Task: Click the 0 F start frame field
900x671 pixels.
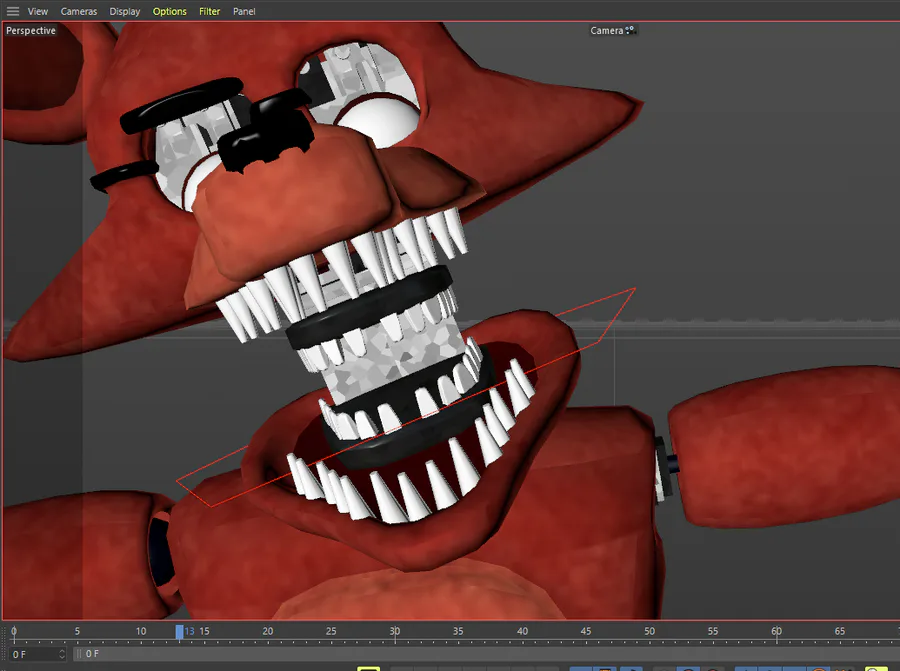Action: click(x=37, y=654)
